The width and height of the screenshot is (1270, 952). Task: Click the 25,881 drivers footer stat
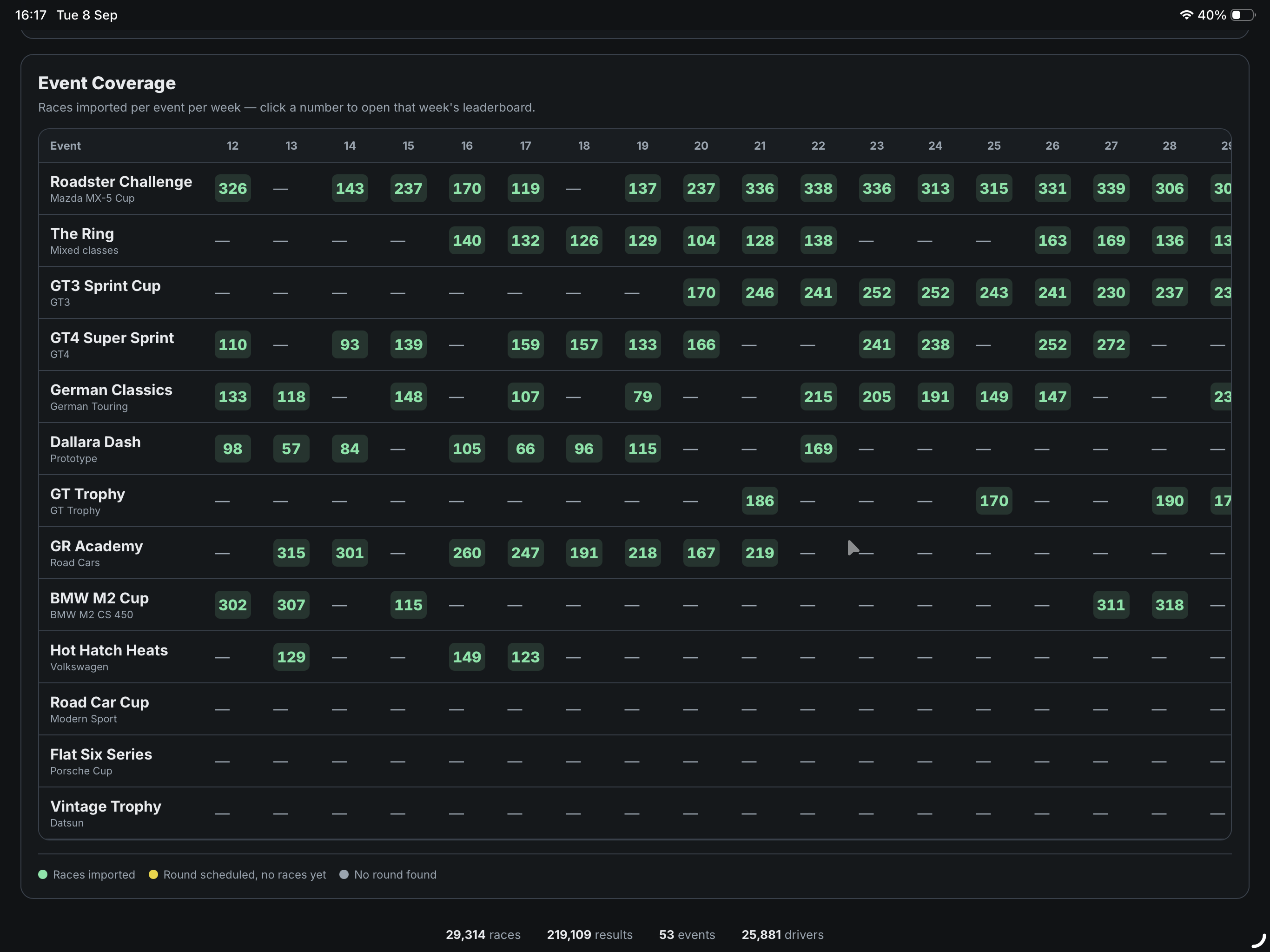782,935
